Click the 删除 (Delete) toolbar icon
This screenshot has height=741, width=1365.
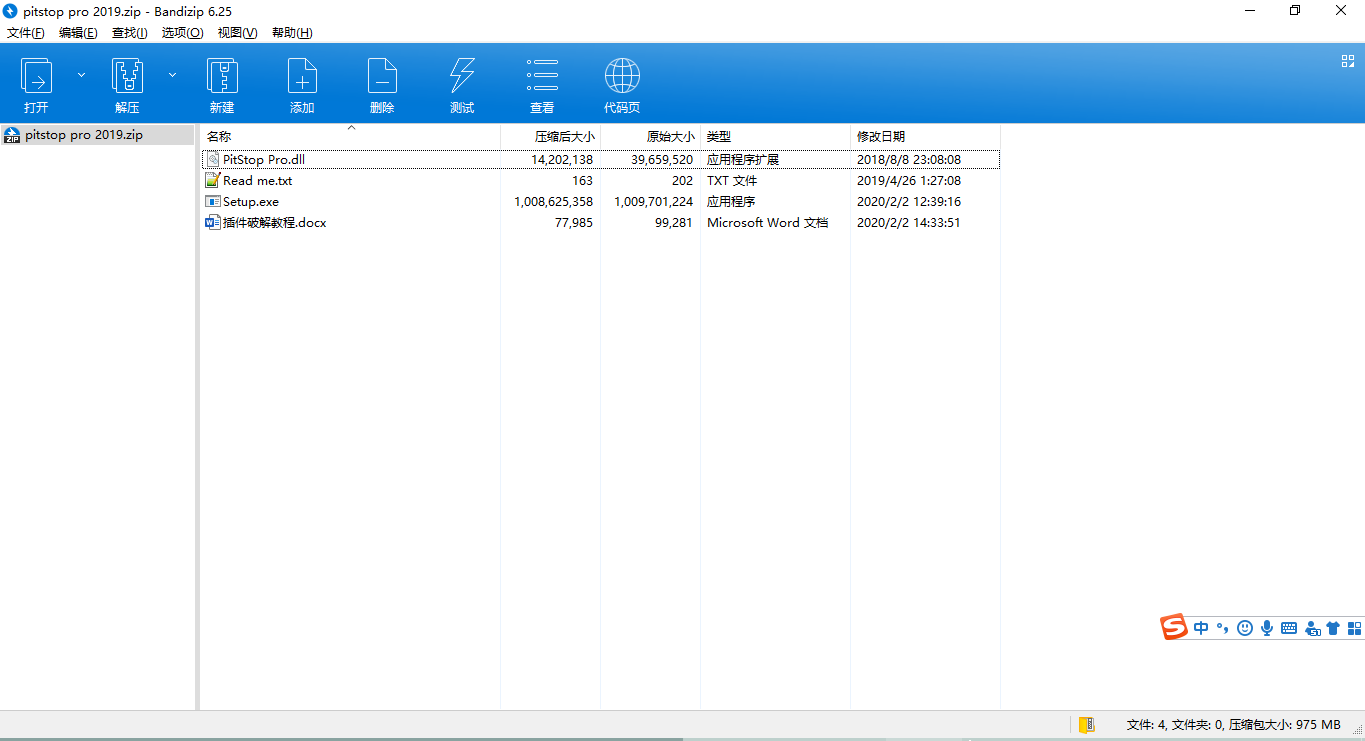(x=382, y=76)
